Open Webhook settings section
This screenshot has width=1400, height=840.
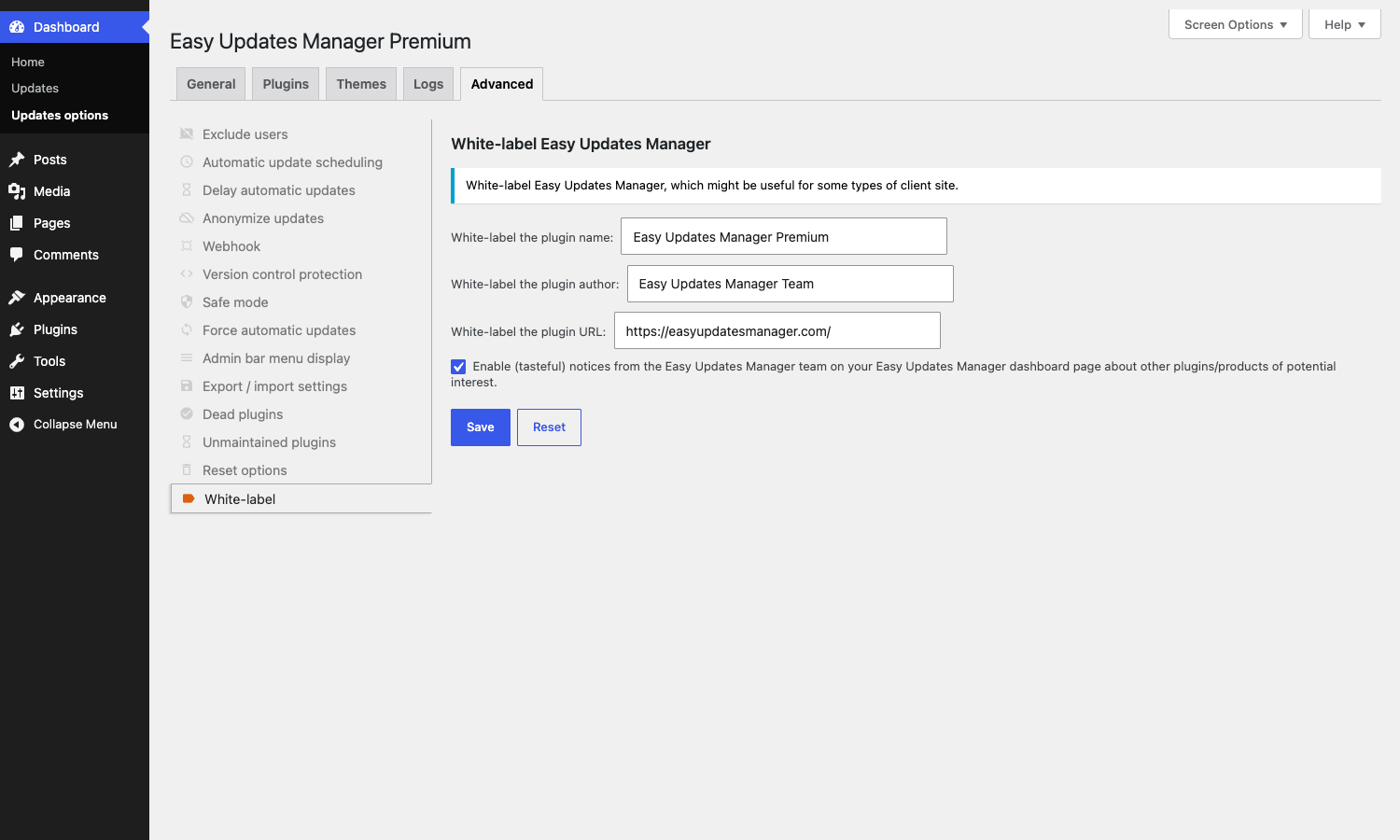[x=231, y=246]
